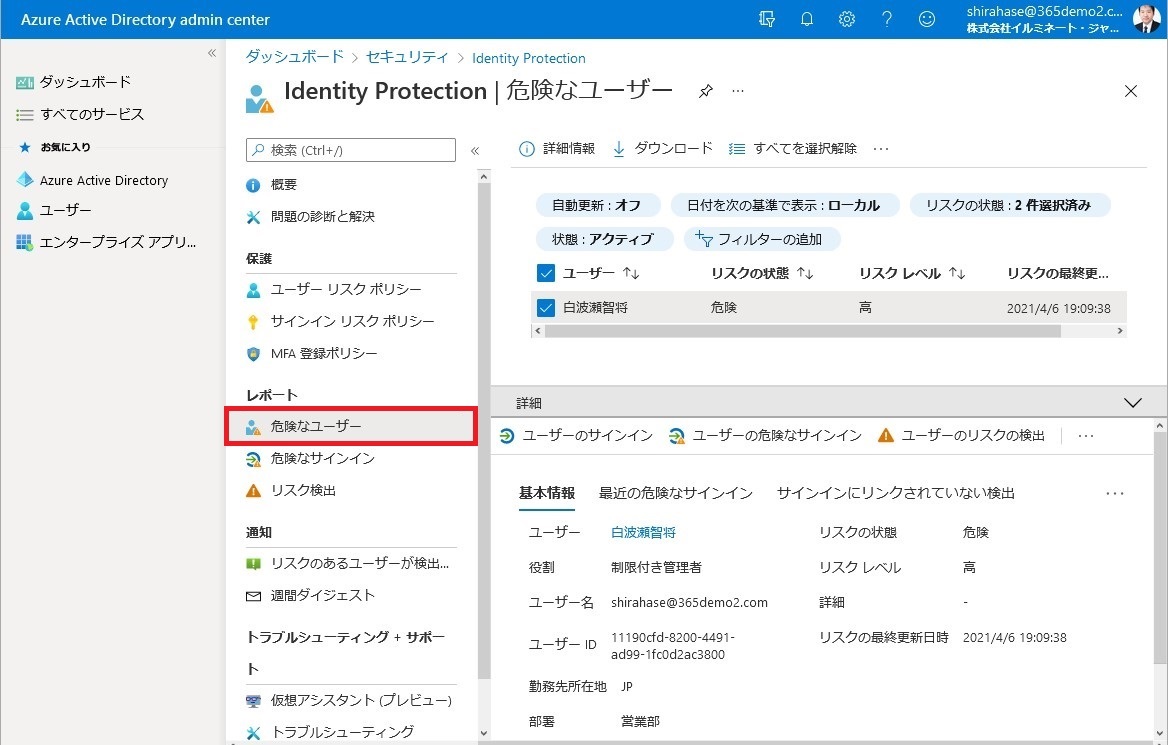The height and width of the screenshot is (745, 1168).
Task: Switch to 基本情報 tab
Action: [547, 493]
